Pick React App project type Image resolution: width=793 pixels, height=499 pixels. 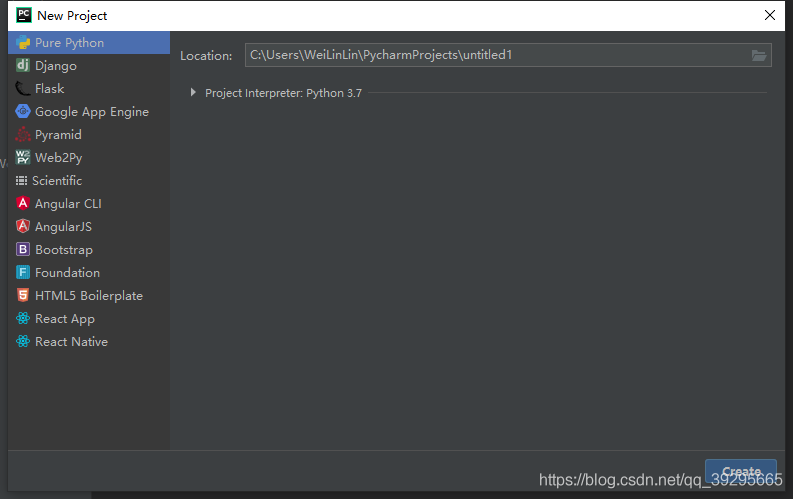pos(64,319)
